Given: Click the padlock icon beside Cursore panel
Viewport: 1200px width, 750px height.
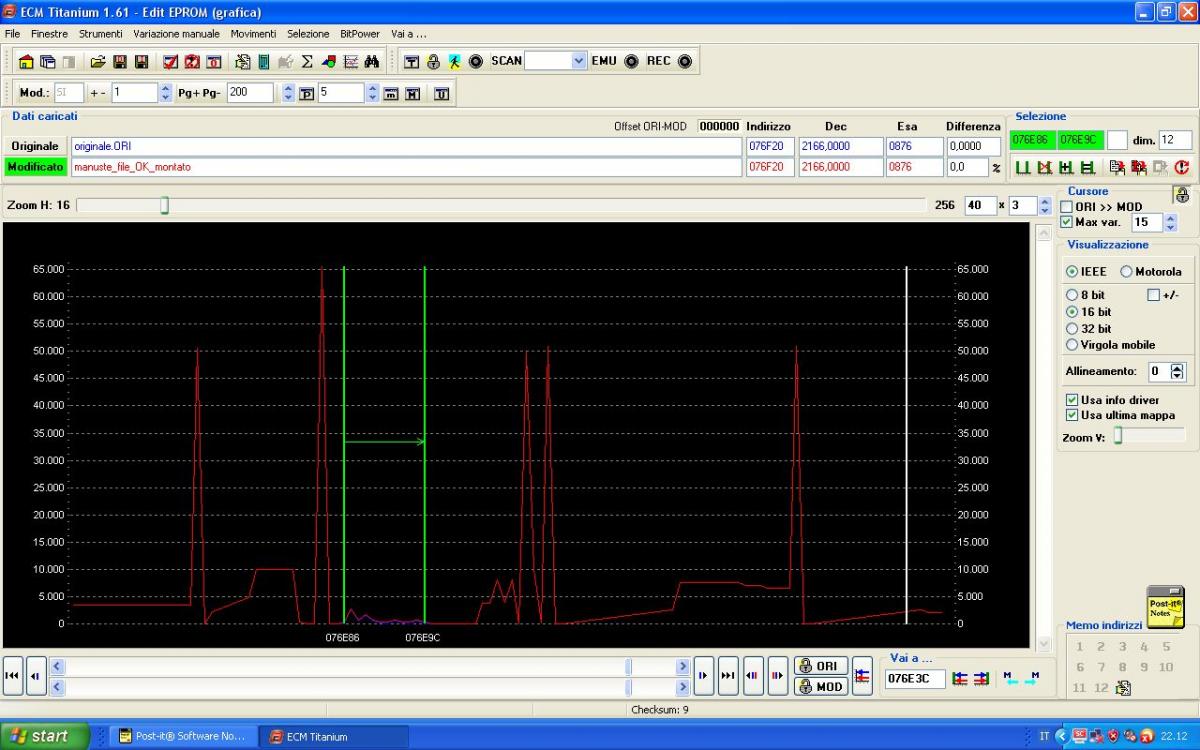Looking at the screenshot, I should point(1182,195).
